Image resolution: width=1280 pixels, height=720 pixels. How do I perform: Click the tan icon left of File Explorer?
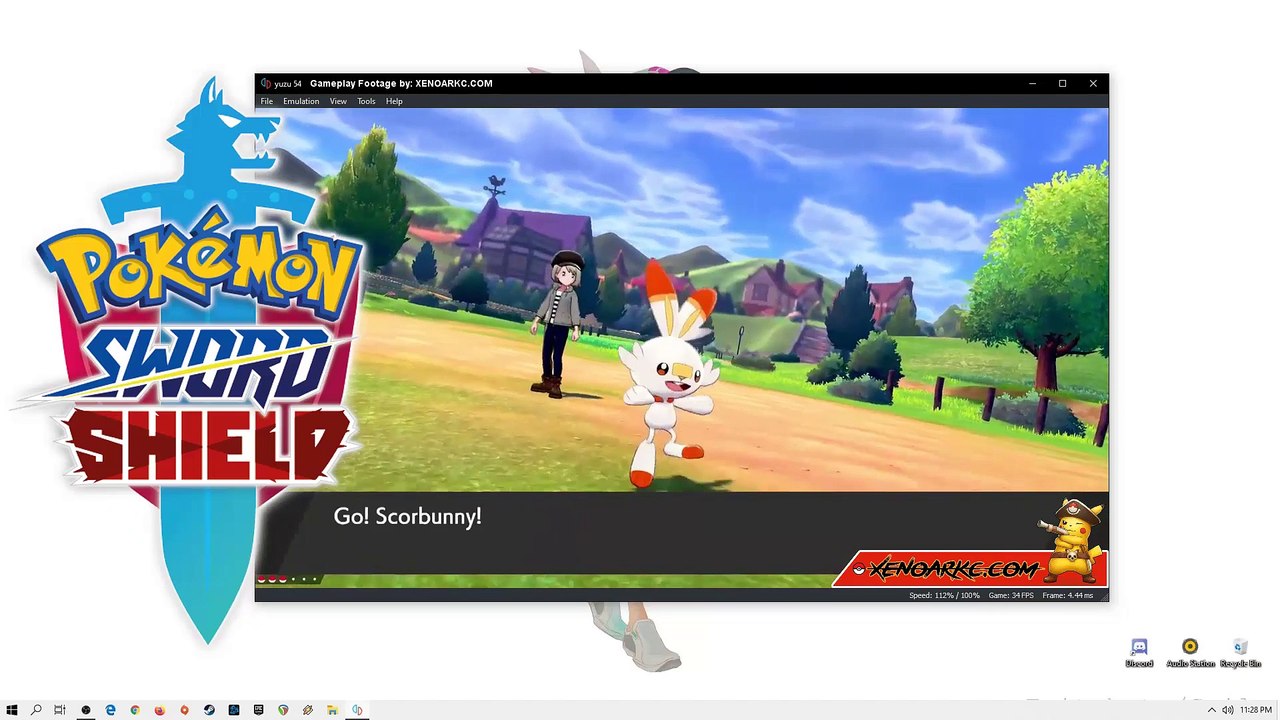308,710
